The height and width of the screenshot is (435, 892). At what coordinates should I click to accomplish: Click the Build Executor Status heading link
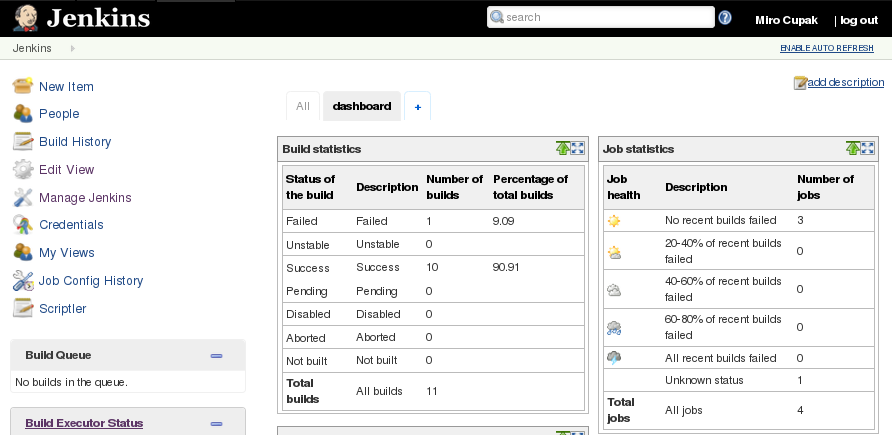[84, 423]
